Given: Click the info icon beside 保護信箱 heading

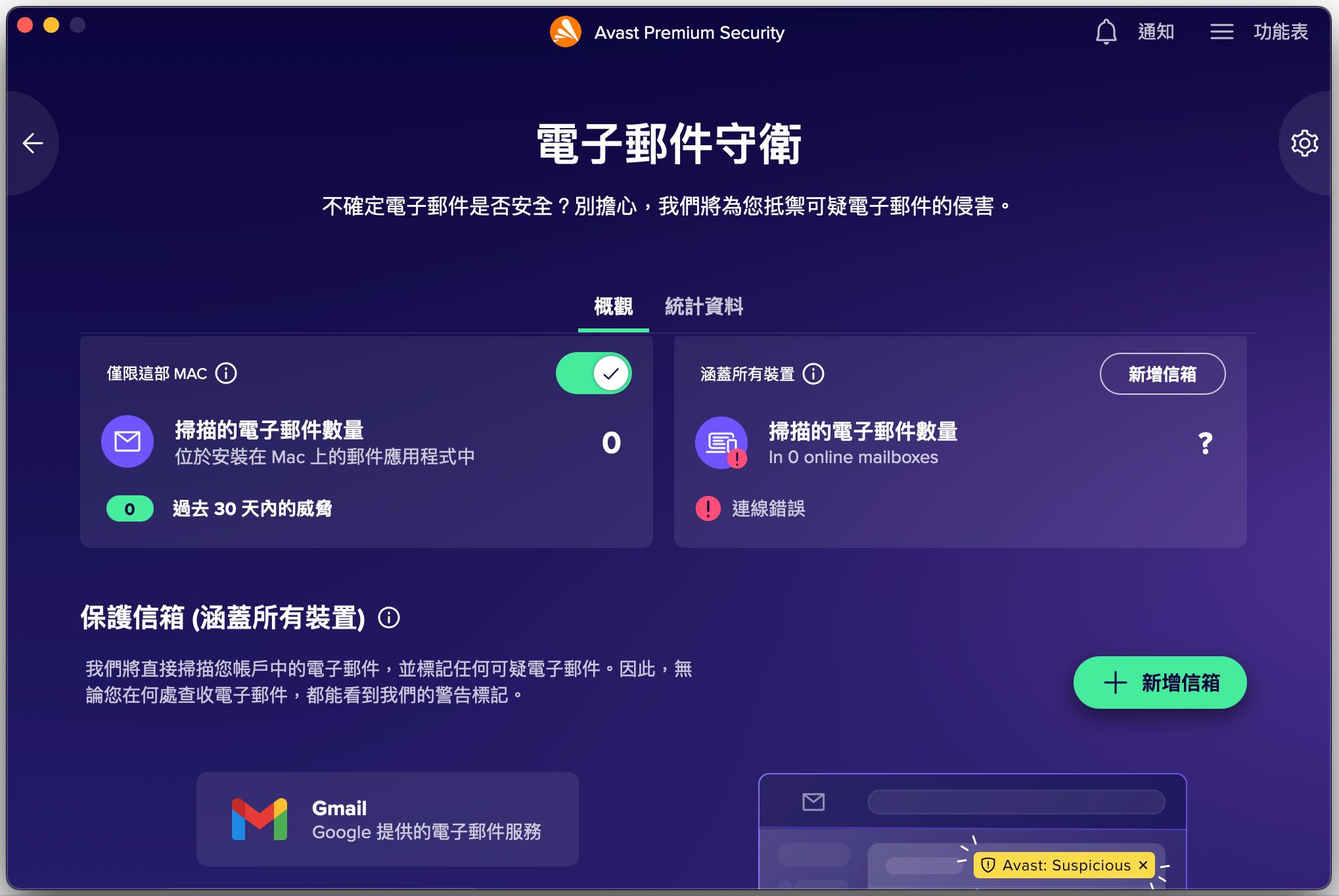Looking at the screenshot, I should (x=389, y=617).
